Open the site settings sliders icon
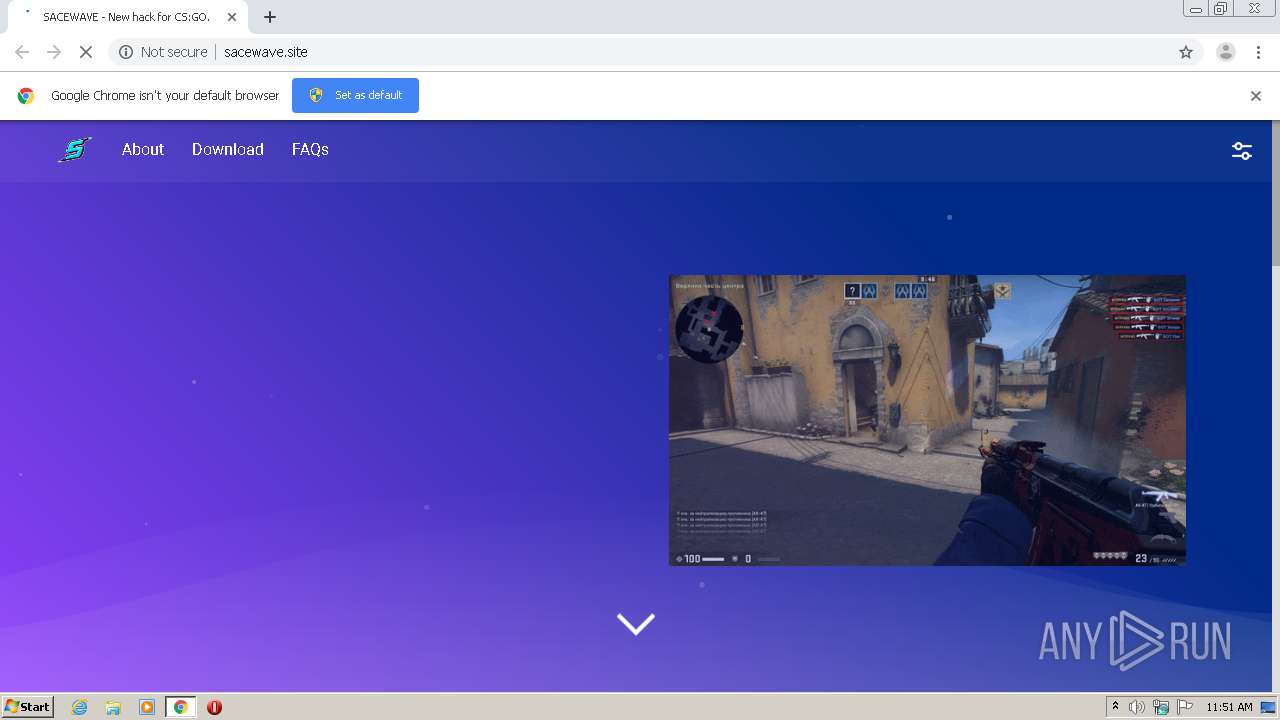The width and height of the screenshot is (1280, 720). [x=1241, y=151]
